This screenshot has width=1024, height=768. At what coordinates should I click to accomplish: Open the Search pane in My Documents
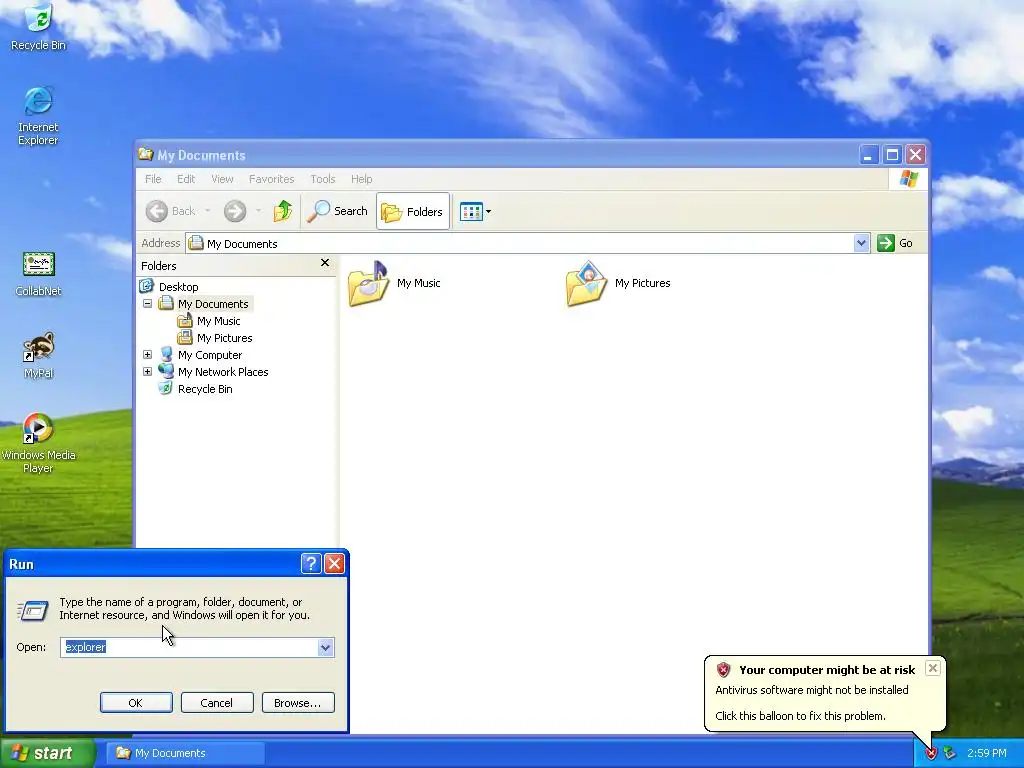[338, 211]
